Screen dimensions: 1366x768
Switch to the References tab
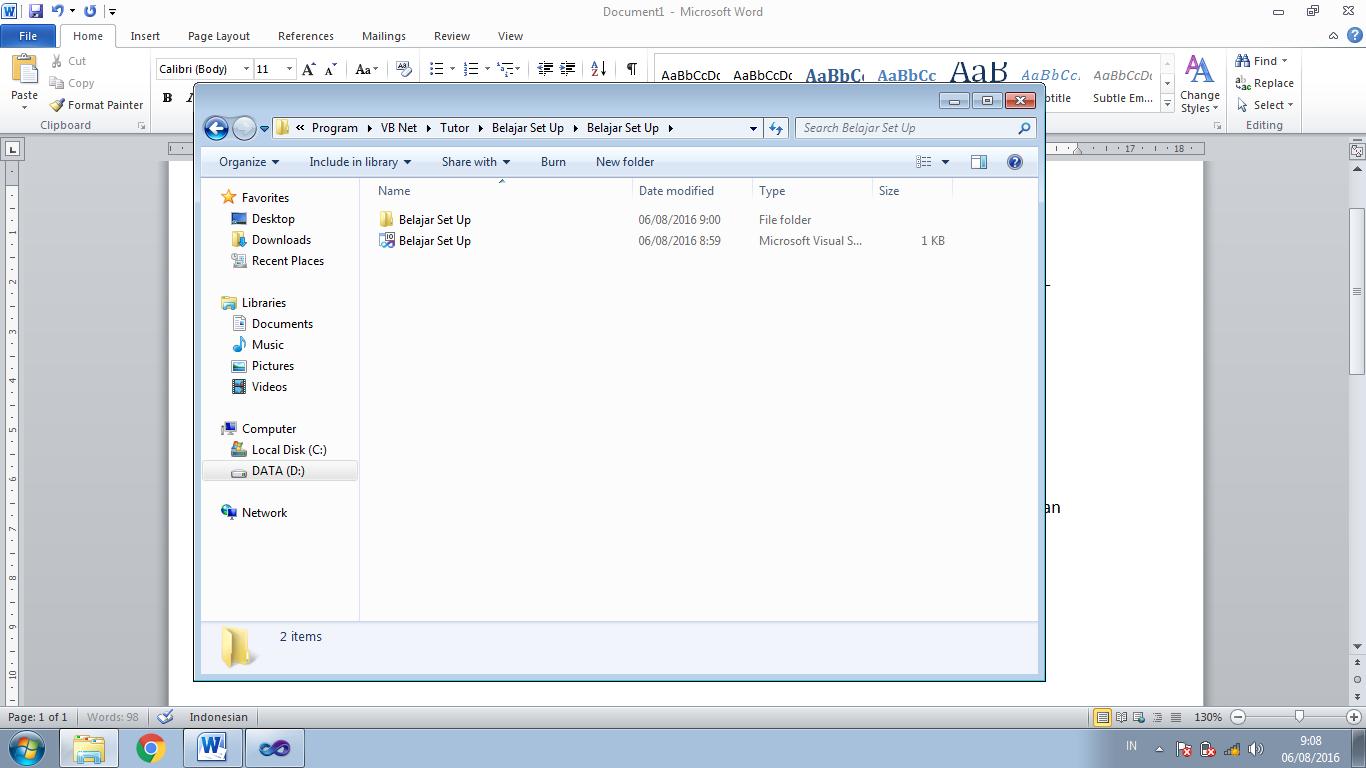pyautogui.click(x=306, y=36)
